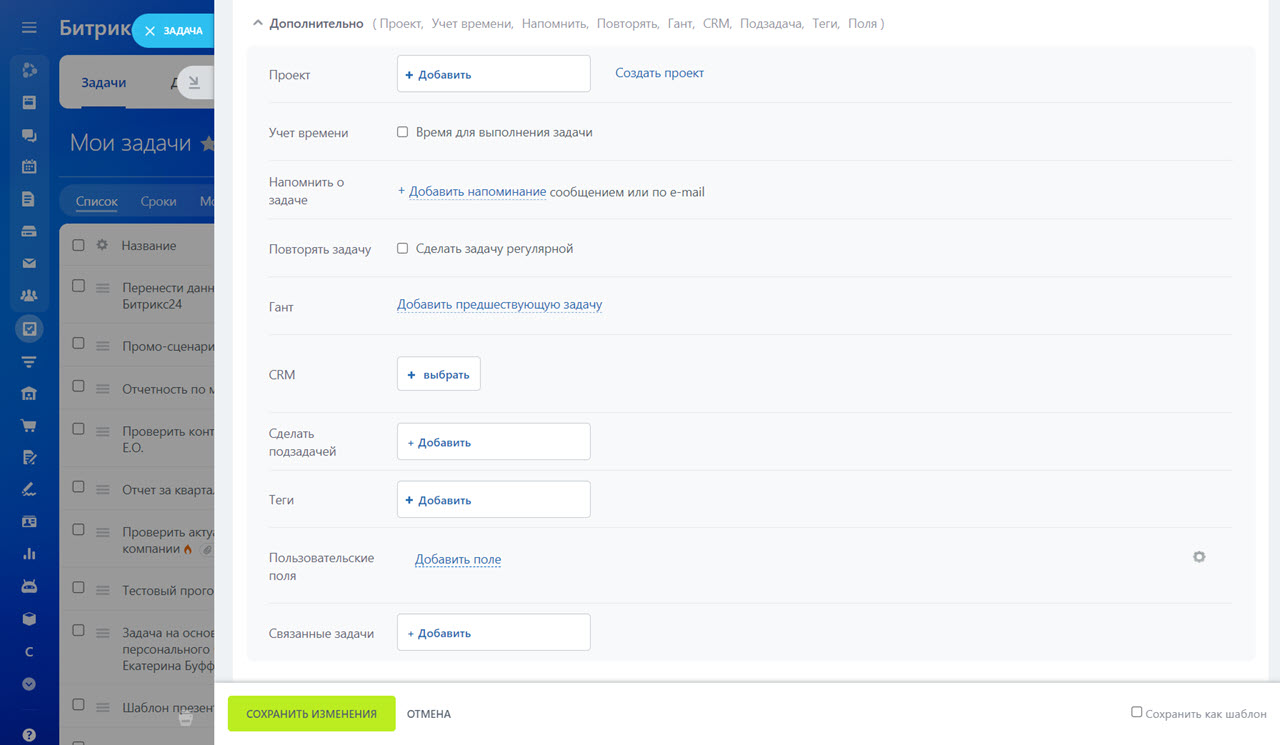Open the hamburger menu in left sidebar
The image size is (1280, 745).
coord(29,28)
